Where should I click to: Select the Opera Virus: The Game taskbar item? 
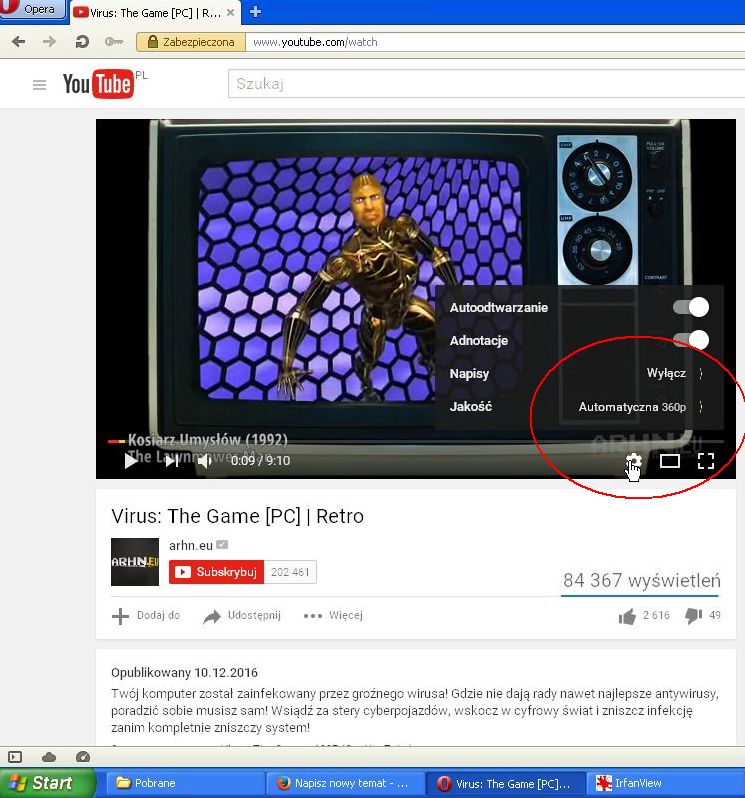point(506,783)
